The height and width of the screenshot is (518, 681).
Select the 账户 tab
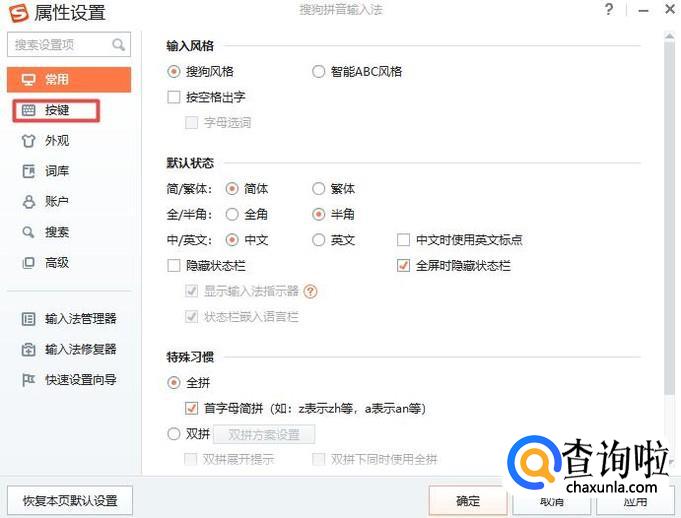[56, 201]
